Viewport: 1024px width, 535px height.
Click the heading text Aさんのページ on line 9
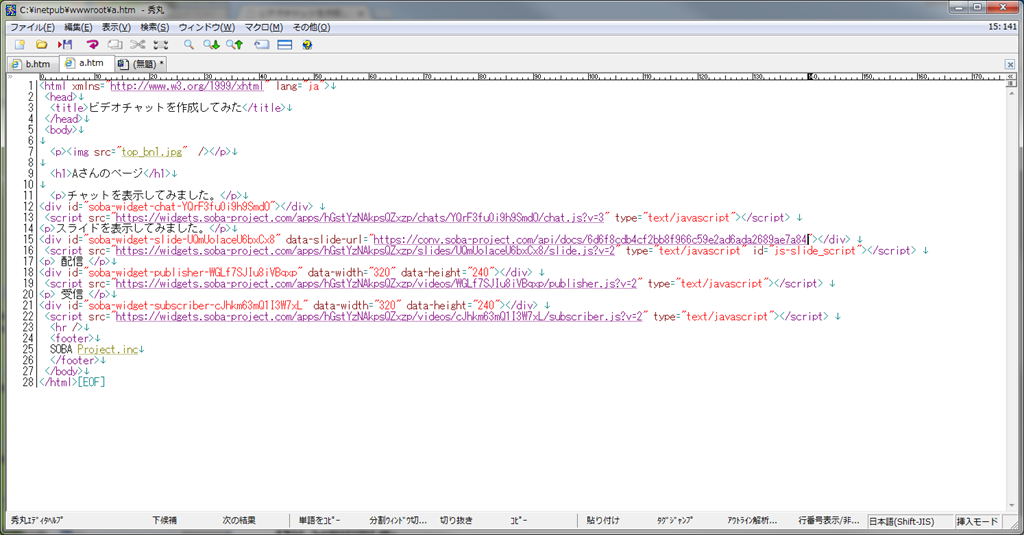(108, 173)
